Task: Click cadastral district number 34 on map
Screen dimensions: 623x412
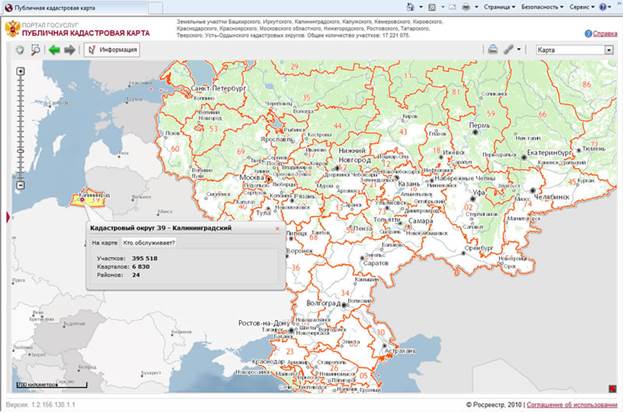Action: (345, 293)
